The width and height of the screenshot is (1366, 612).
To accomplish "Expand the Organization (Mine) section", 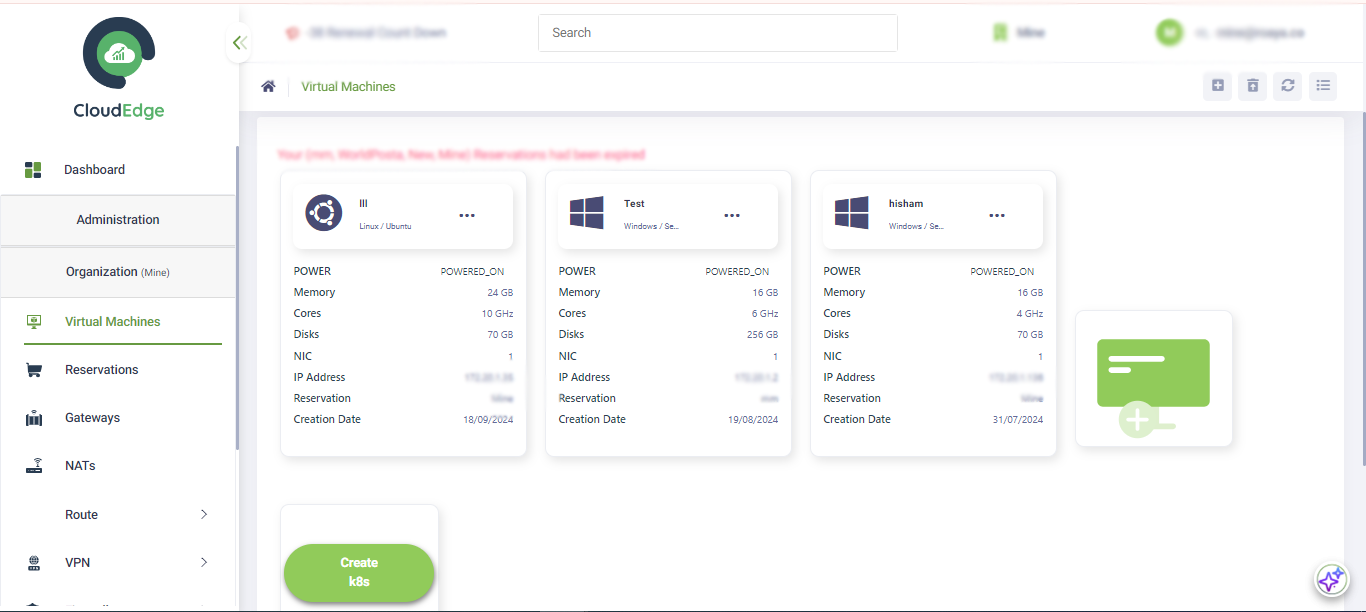I will coord(118,272).
